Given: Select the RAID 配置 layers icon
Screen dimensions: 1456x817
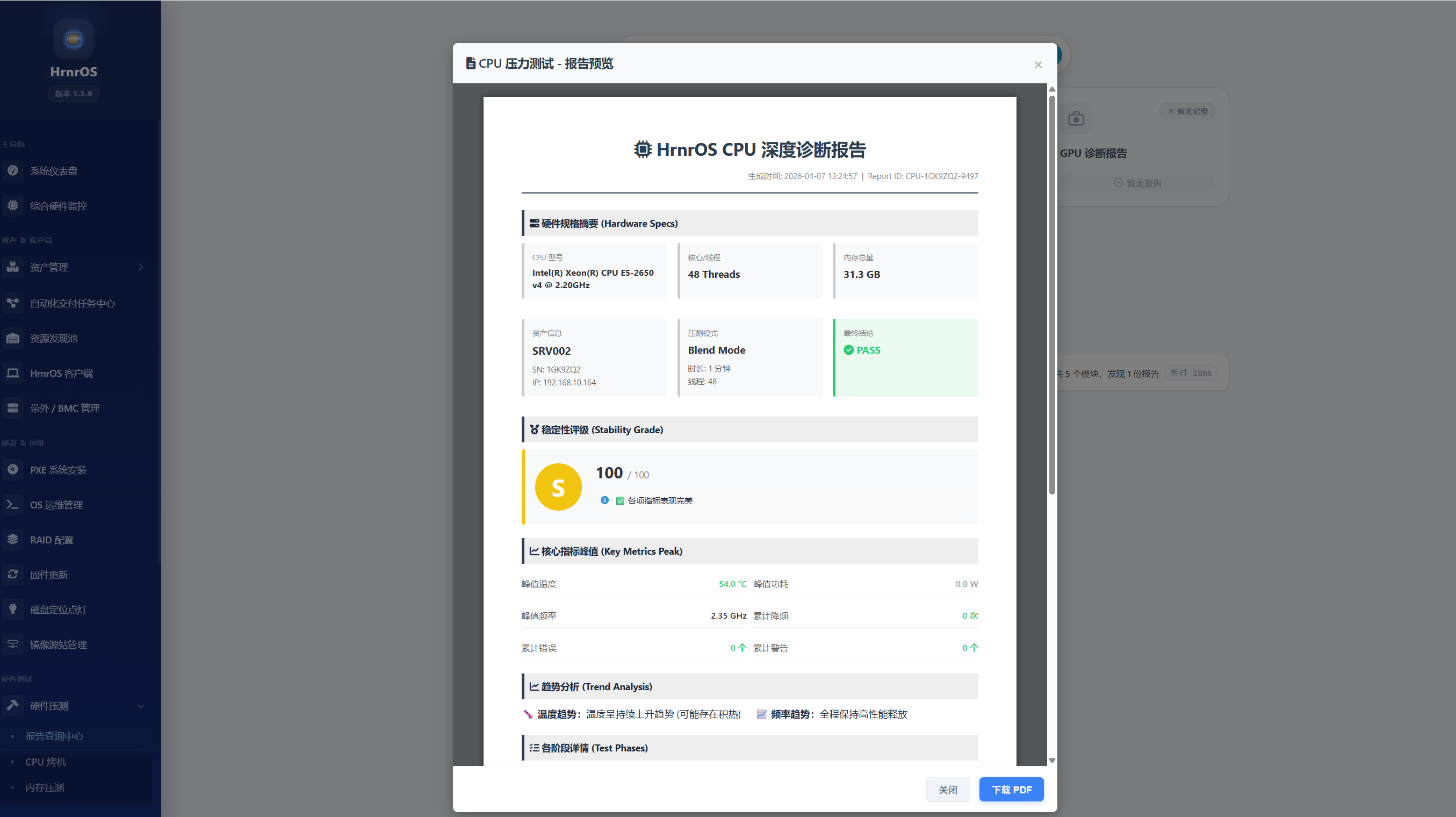Looking at the screenshot, I should [x=13, y=540].
